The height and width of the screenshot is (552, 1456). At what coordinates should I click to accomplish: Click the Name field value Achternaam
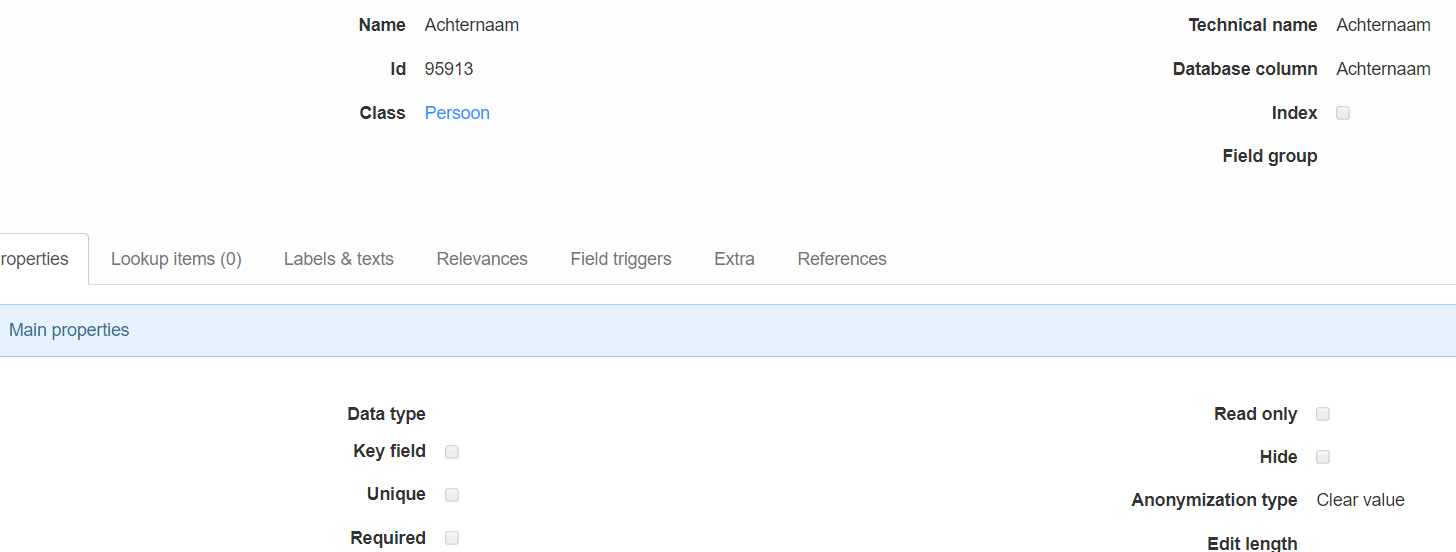click(471, 25)
